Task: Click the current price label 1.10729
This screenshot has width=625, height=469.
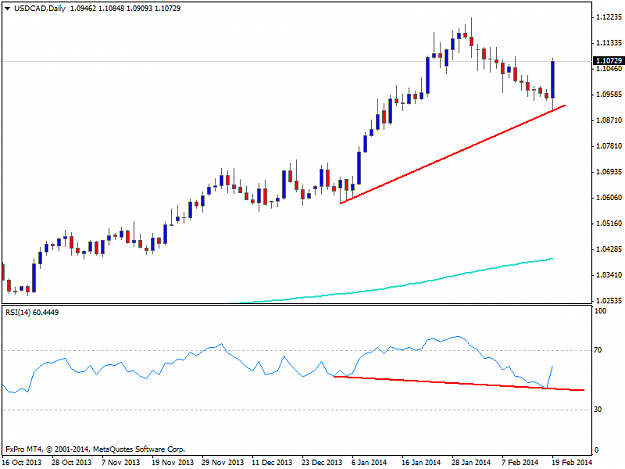Action: tap(609, 61)
